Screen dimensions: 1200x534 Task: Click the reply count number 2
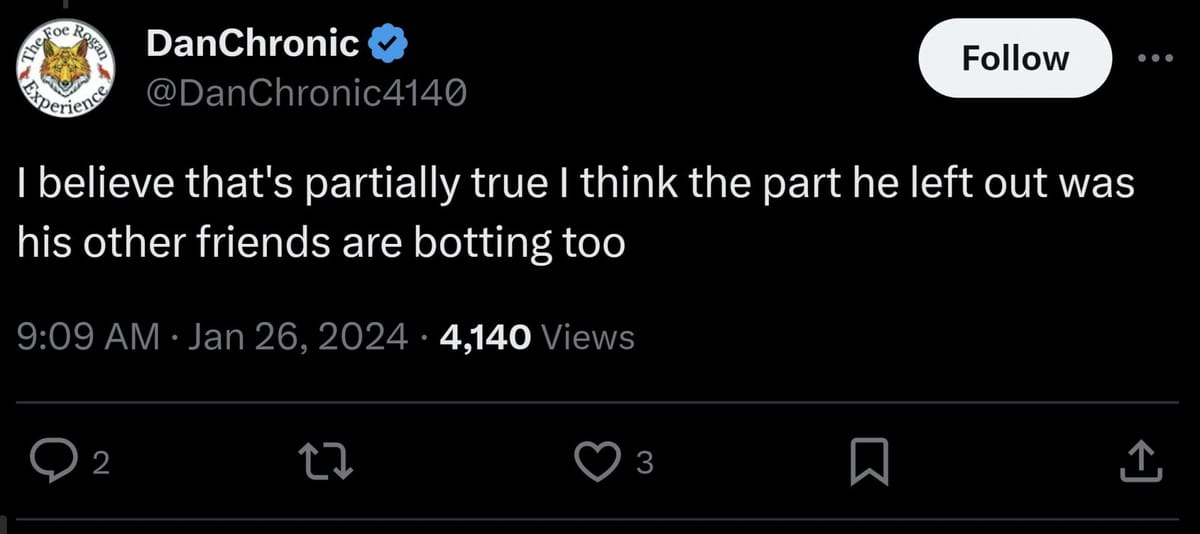[x=100, y=463]
